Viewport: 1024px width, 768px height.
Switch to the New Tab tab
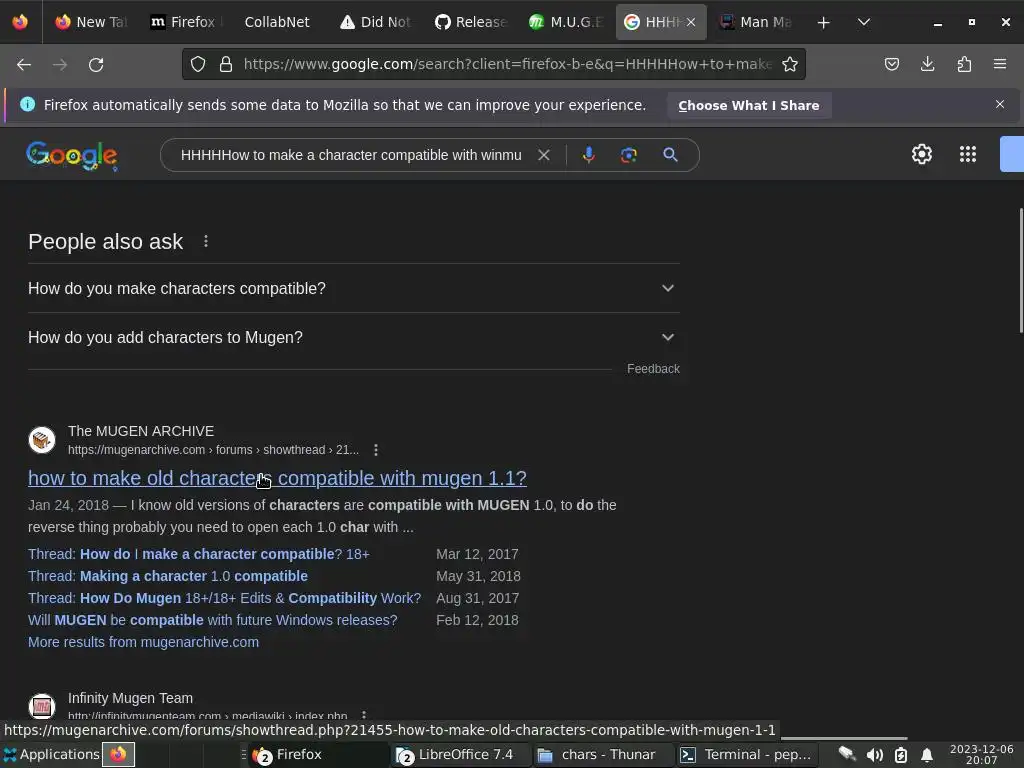point(91,22)
